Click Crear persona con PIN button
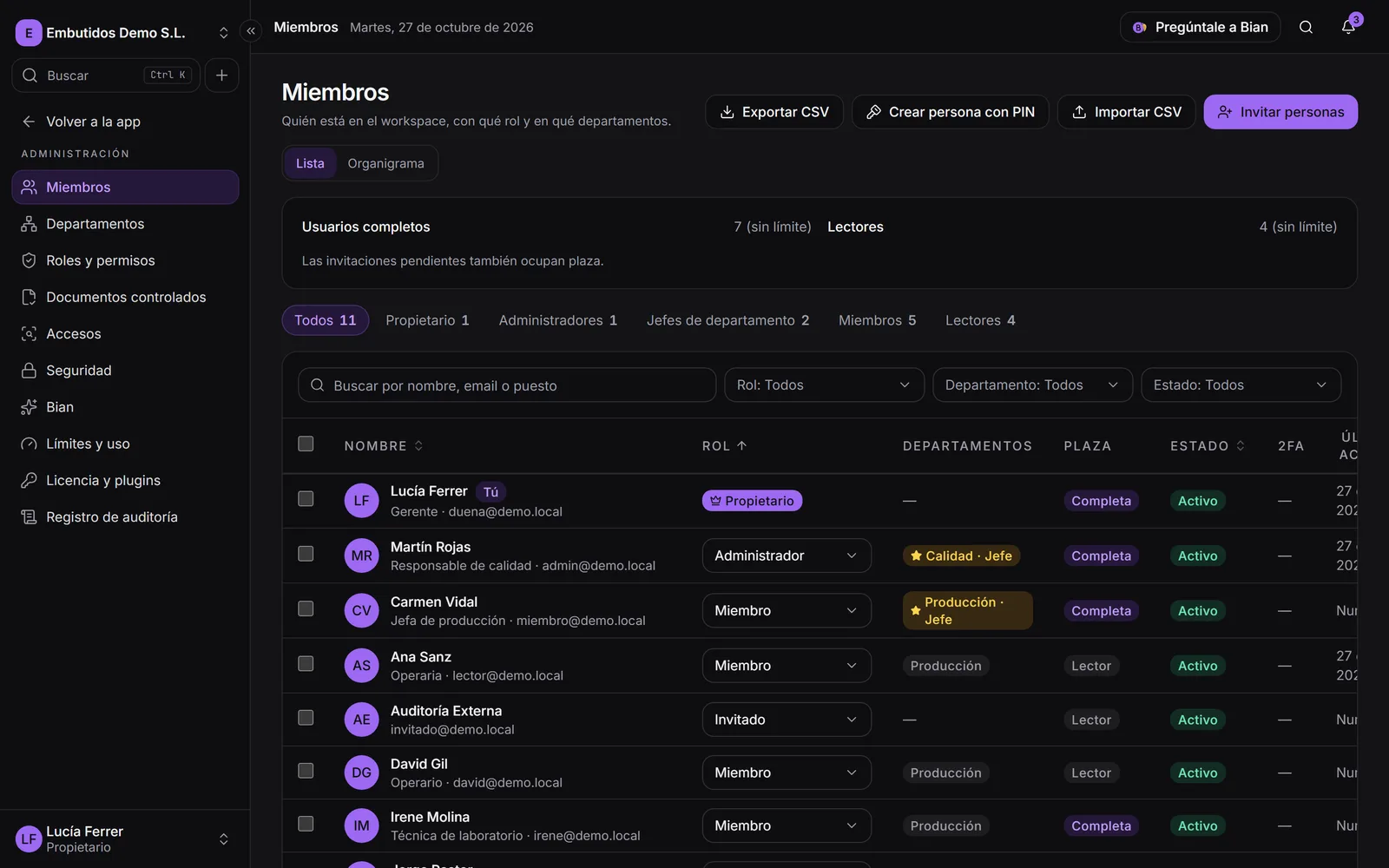This screenshot has width=1389, height=868. click(x=951, y=112)
